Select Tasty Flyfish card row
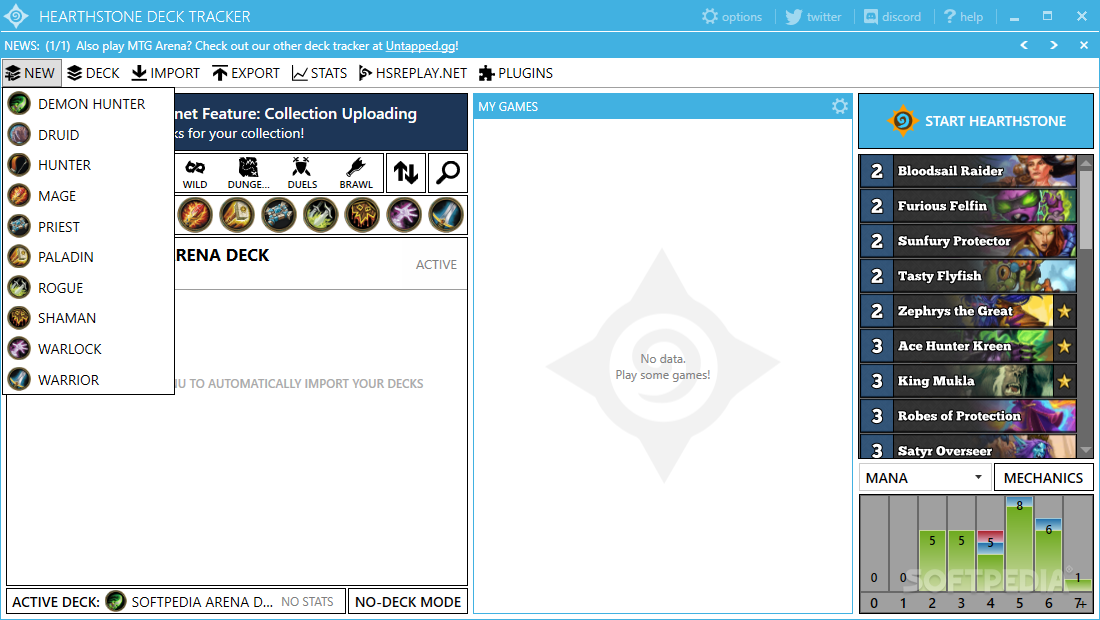The image size is (1100, 620). 968,276
